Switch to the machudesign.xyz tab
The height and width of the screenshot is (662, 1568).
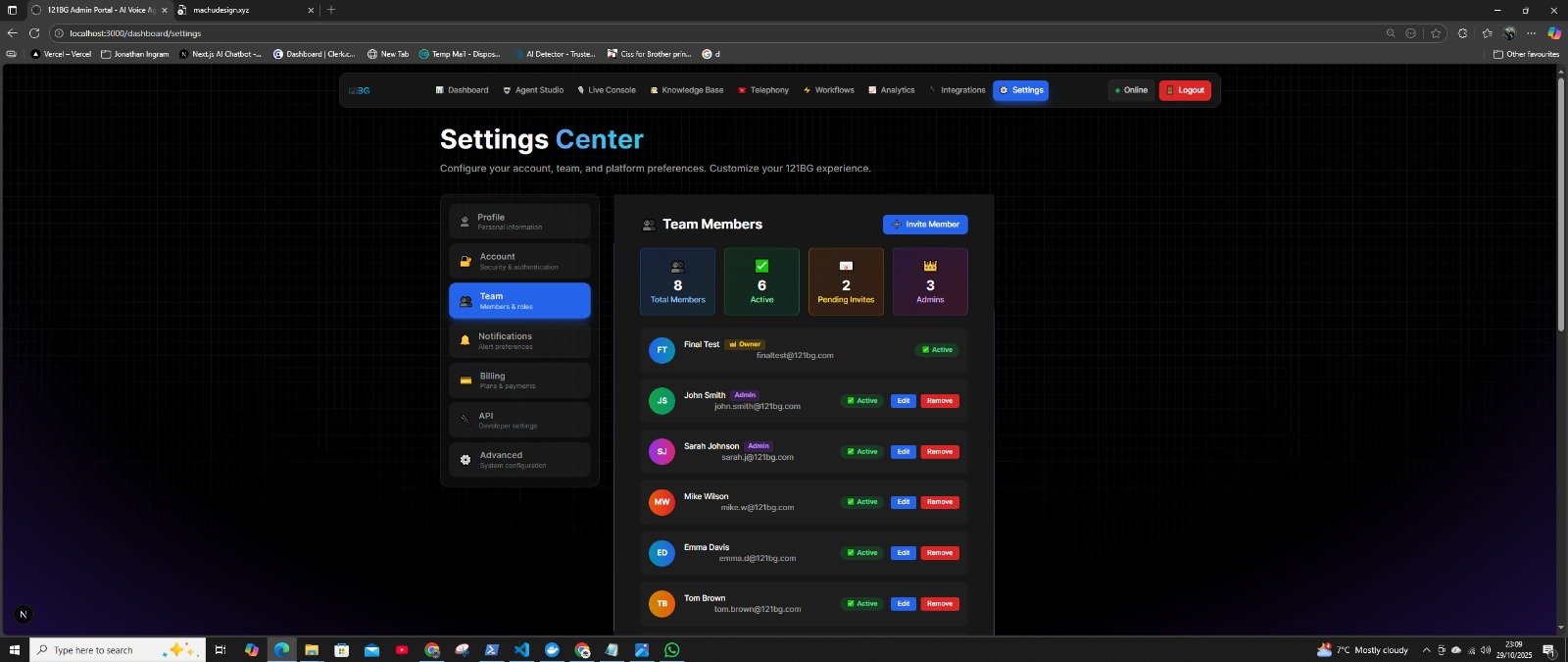pyautogui.click(x=245, y=10)
